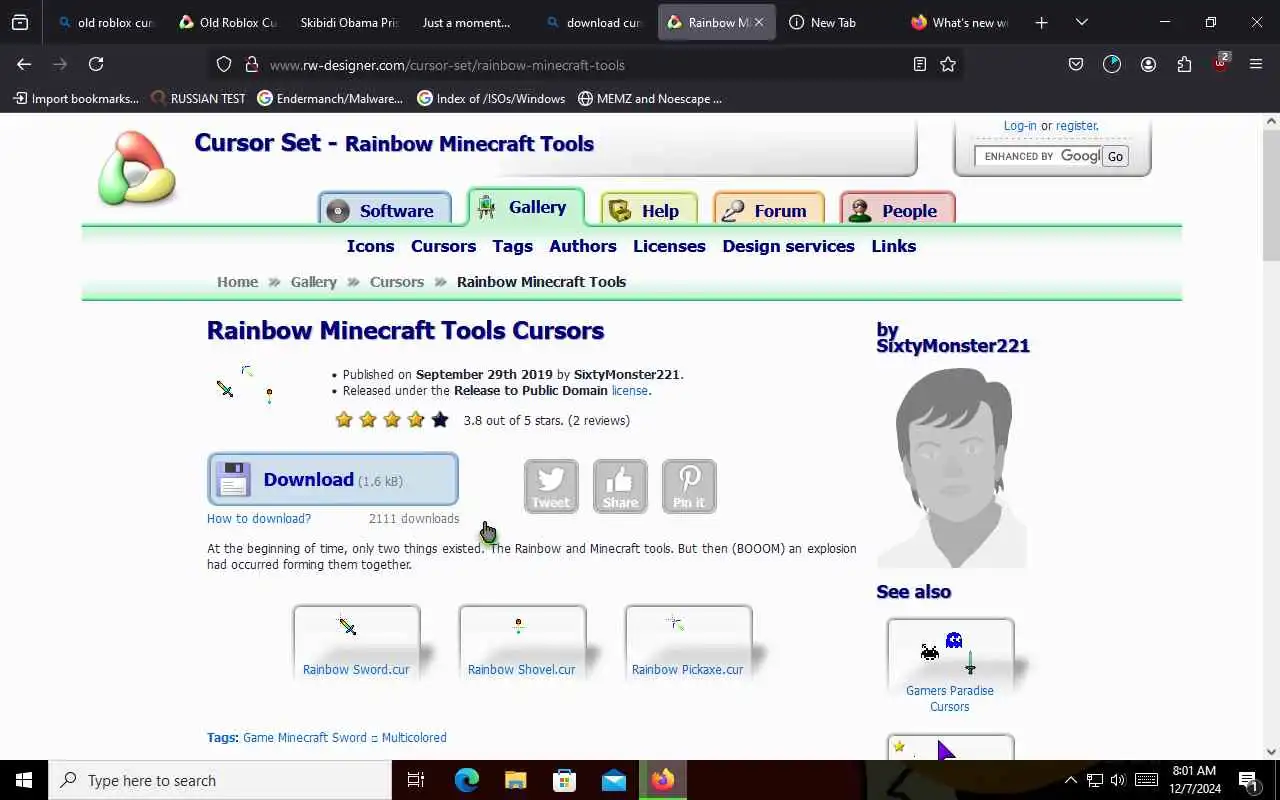Open the Firefox View icon

pyautogui.click(x=20, y=22)
